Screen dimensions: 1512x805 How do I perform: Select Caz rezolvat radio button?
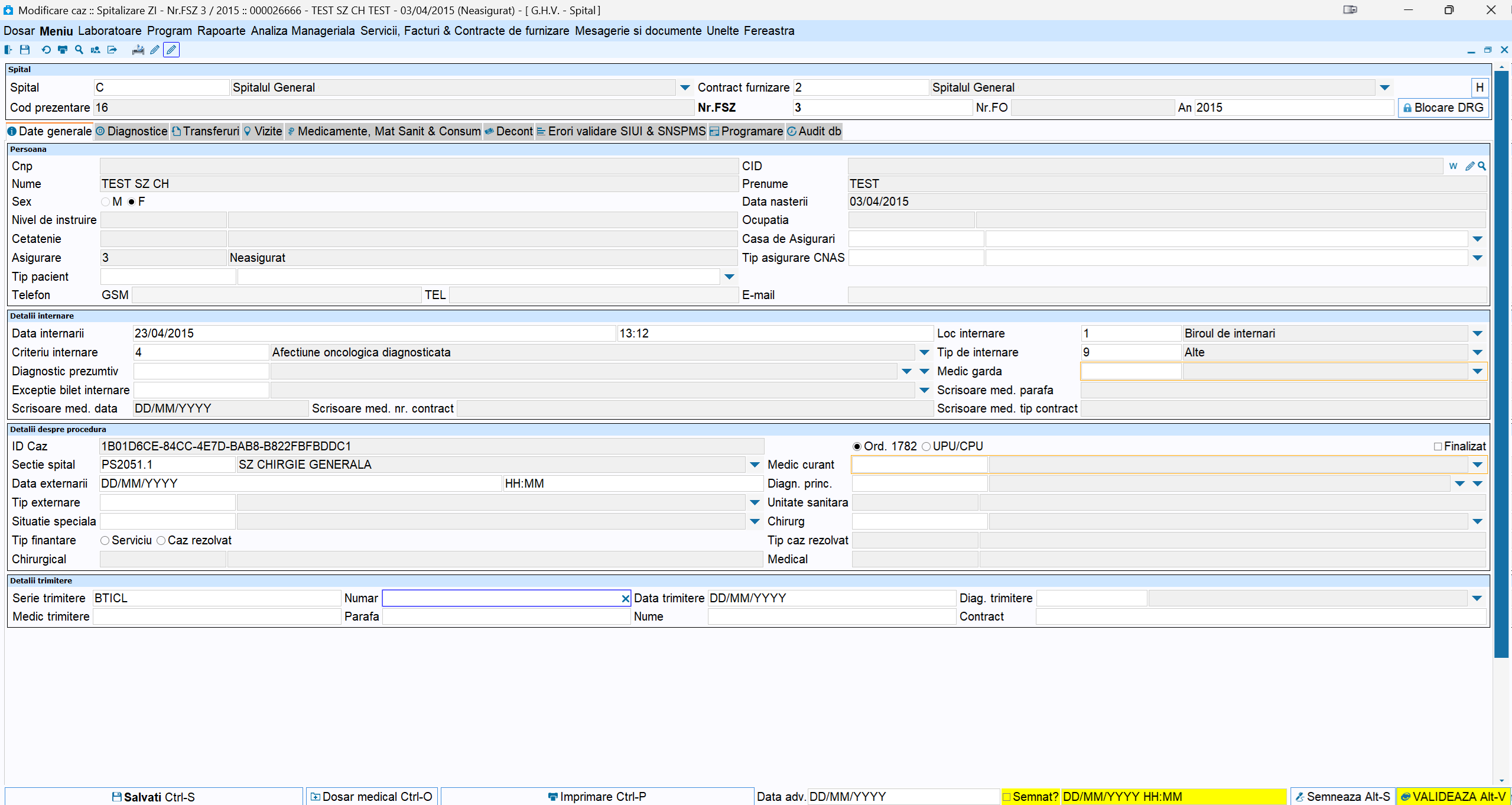[x=161, y=541]
